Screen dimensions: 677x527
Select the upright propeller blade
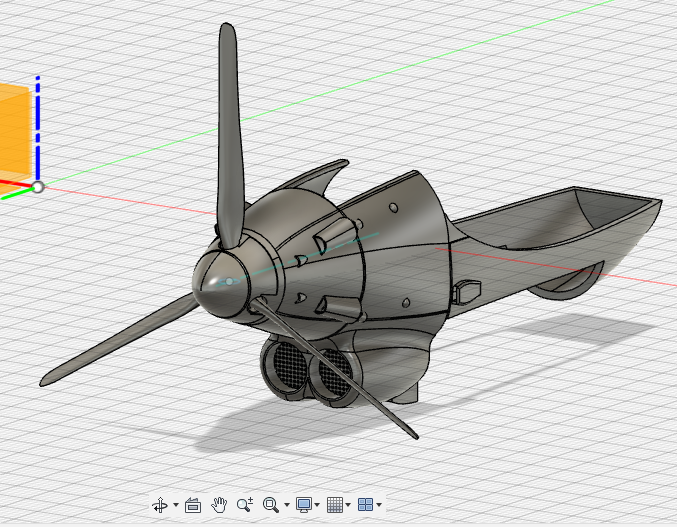[x=230, y=138]
